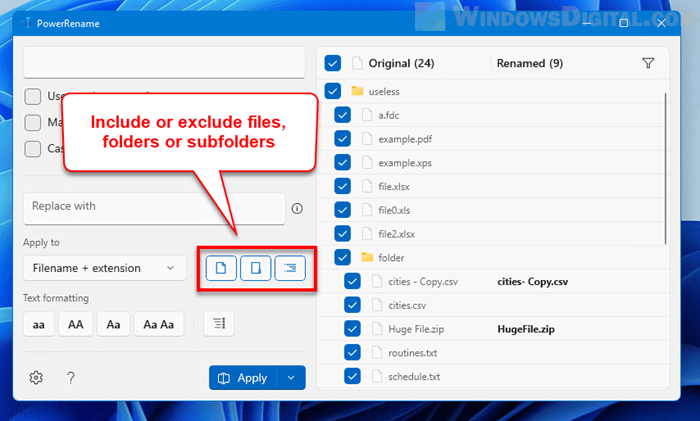Screen dimensions: 700x421
Task: Toggle the Include subfolders button
Action: (x=290, y=268)
